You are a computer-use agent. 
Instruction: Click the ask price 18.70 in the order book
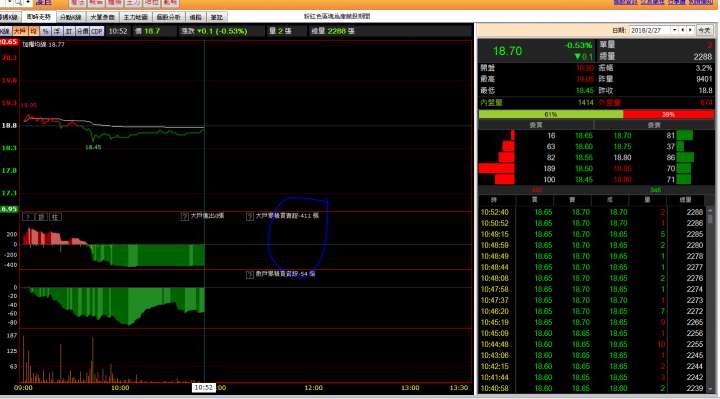(622, 135)
